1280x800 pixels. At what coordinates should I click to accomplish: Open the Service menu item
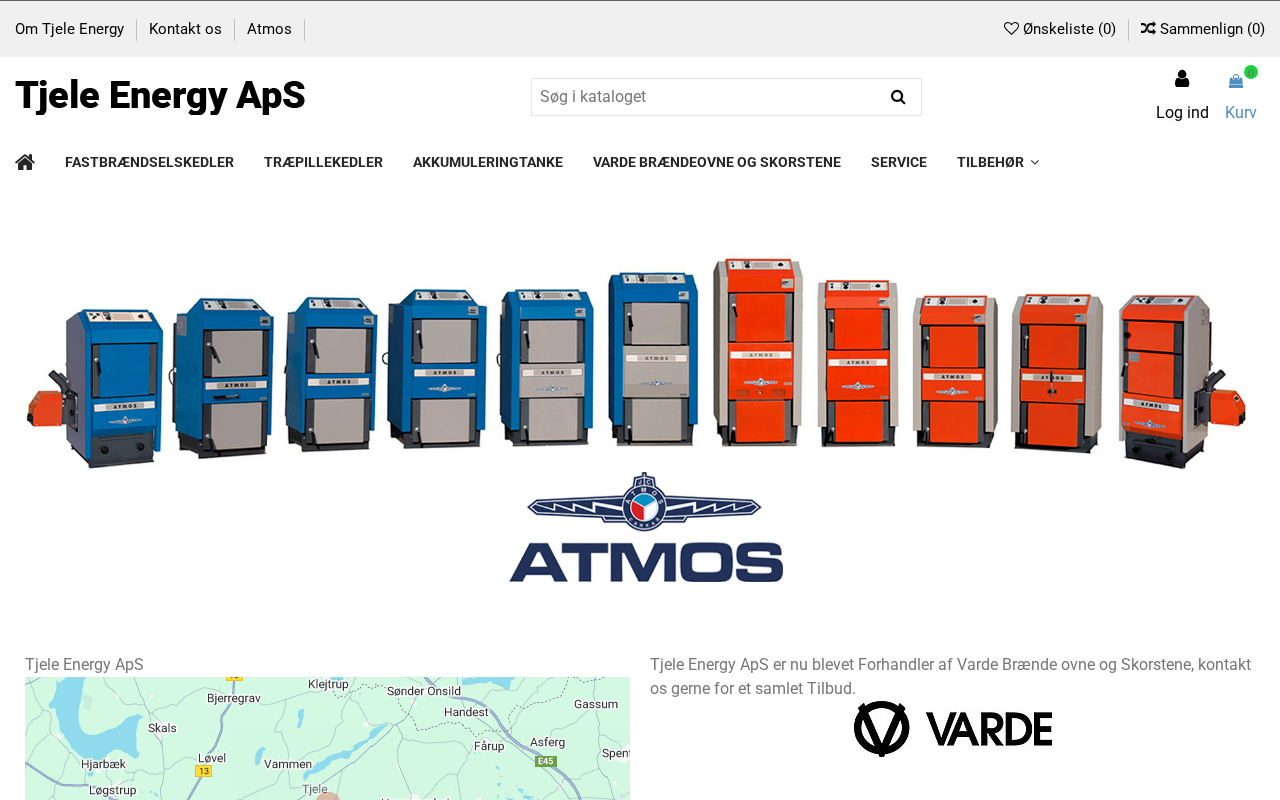tap(899, 162)
